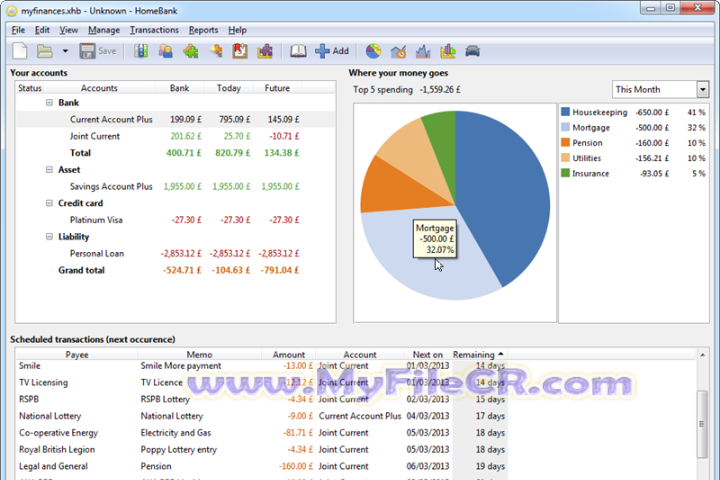This screenshot has width=720, height=480.
Task: Open the vehicle cost car report
Action: click(472, 51)
